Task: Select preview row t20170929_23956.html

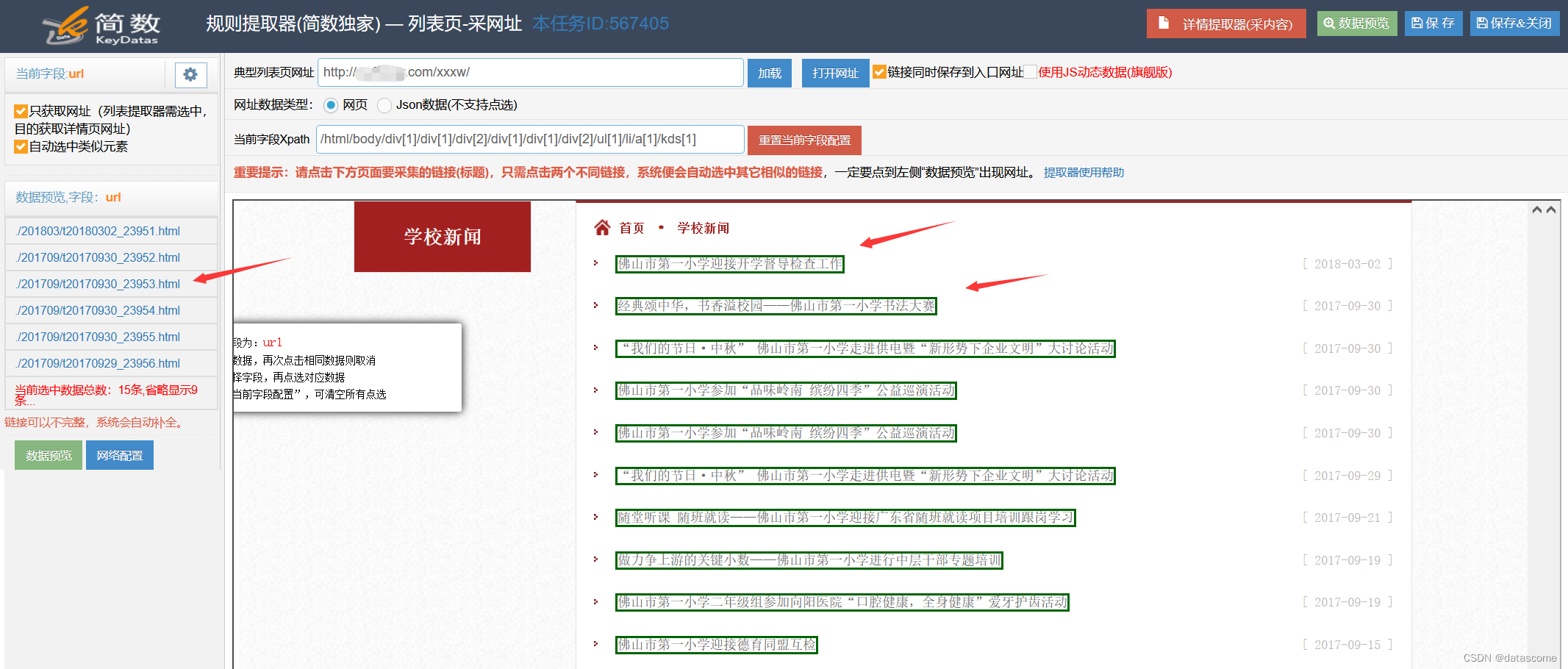Action: (111, 363)
